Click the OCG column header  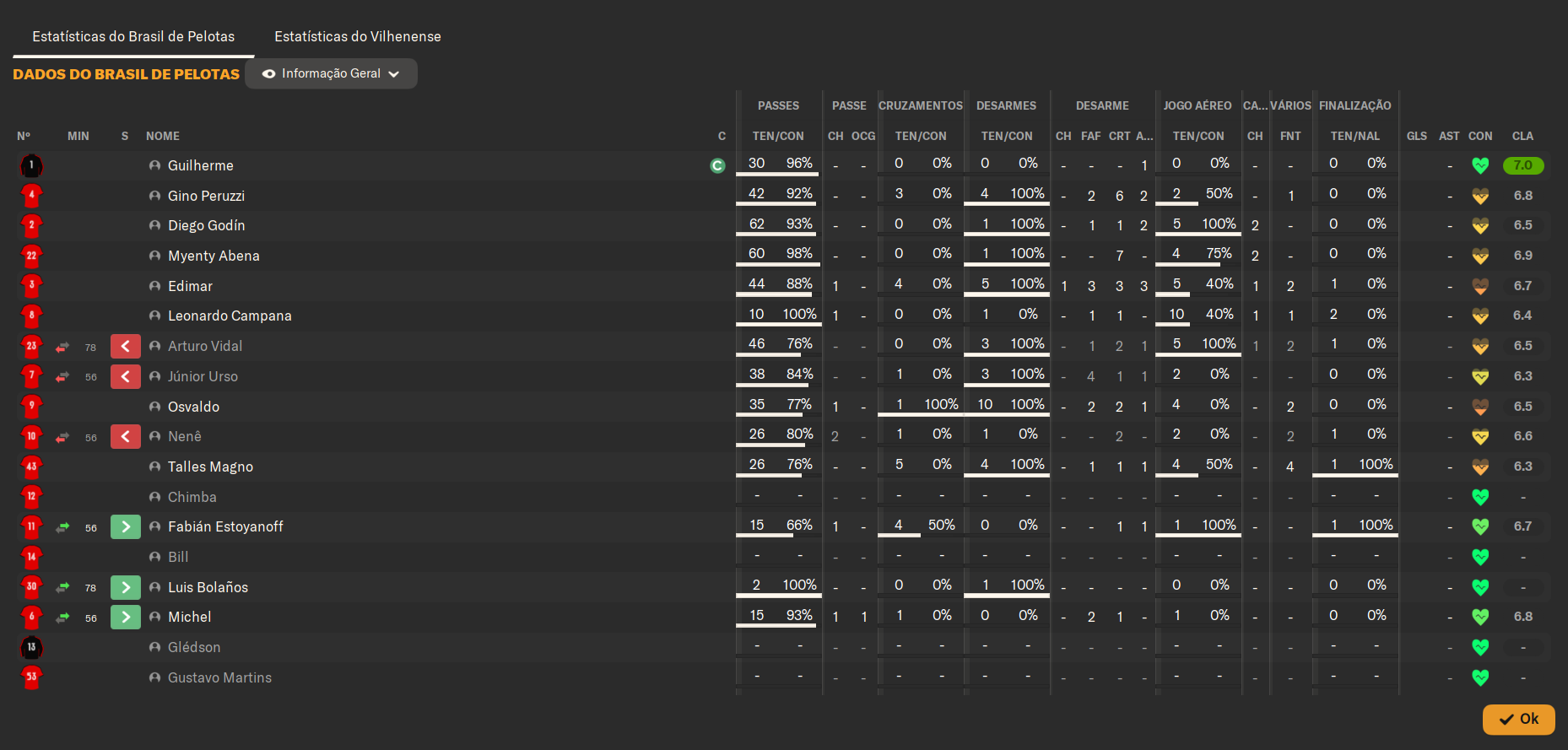863,136
